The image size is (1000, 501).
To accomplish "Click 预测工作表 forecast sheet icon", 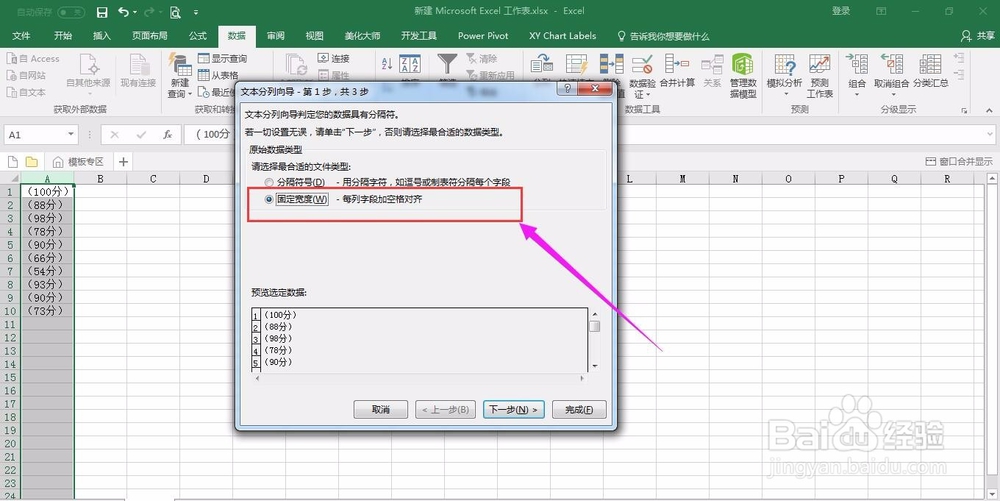I will tap(820, 76).
